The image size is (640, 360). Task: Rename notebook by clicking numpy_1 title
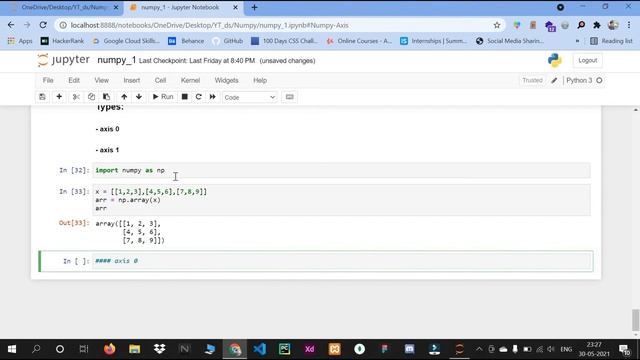(116, 60)
